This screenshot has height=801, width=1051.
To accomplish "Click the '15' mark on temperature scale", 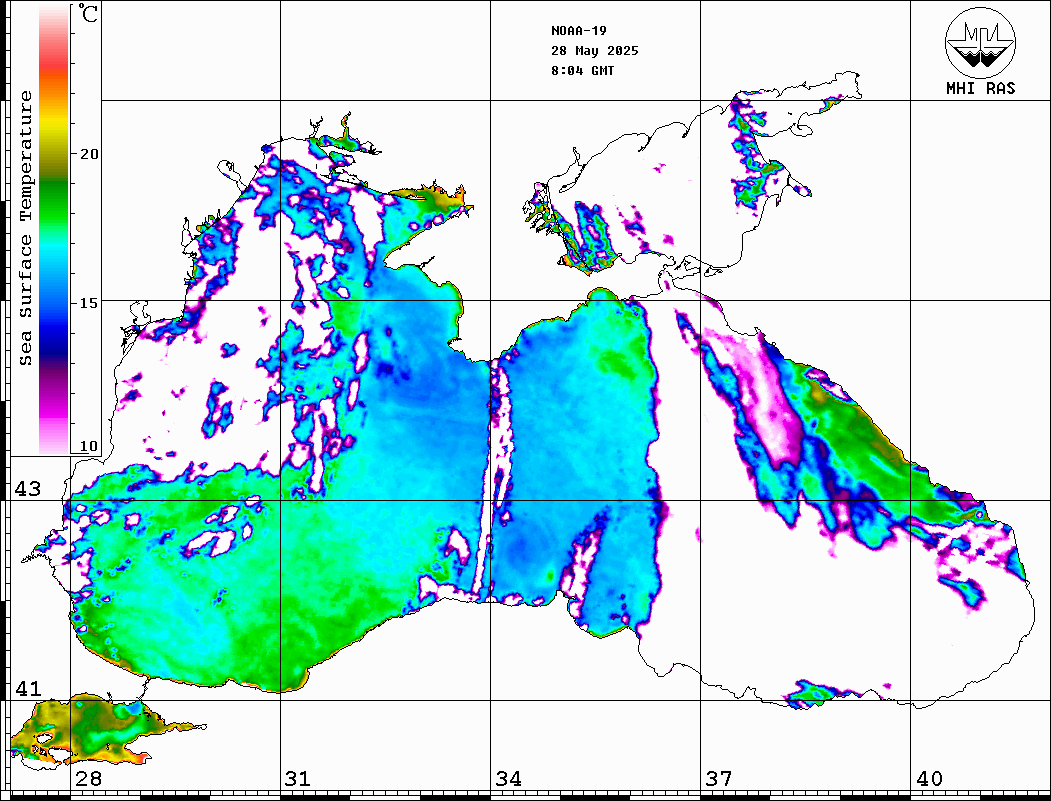I will pos(88,303).
